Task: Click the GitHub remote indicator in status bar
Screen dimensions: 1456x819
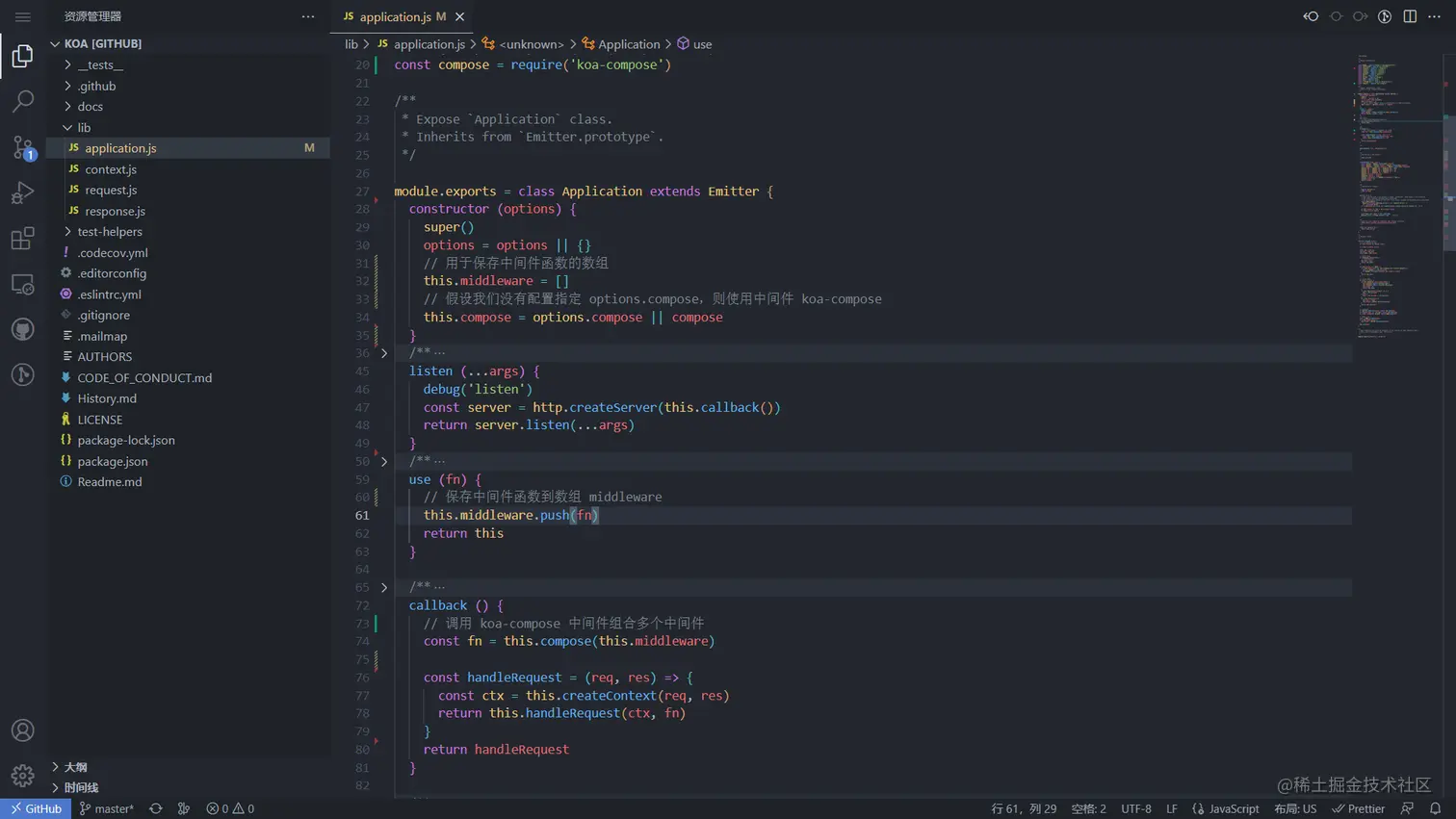Action: pyautogui.click(x=36, y=808)
